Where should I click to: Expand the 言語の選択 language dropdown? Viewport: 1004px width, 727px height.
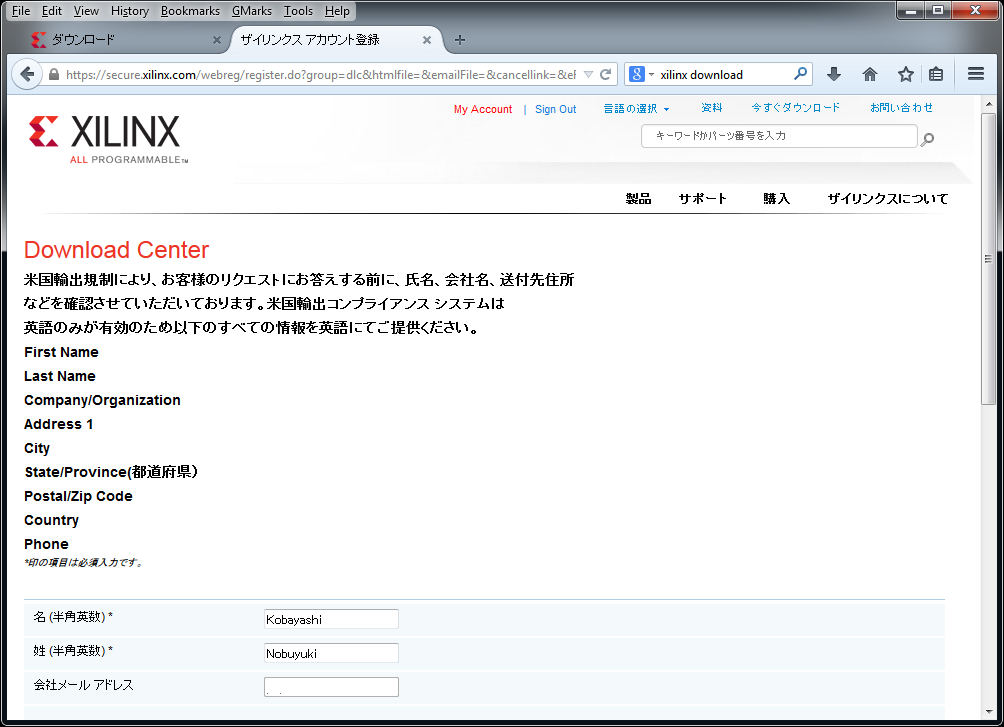[x=636, y=109]
